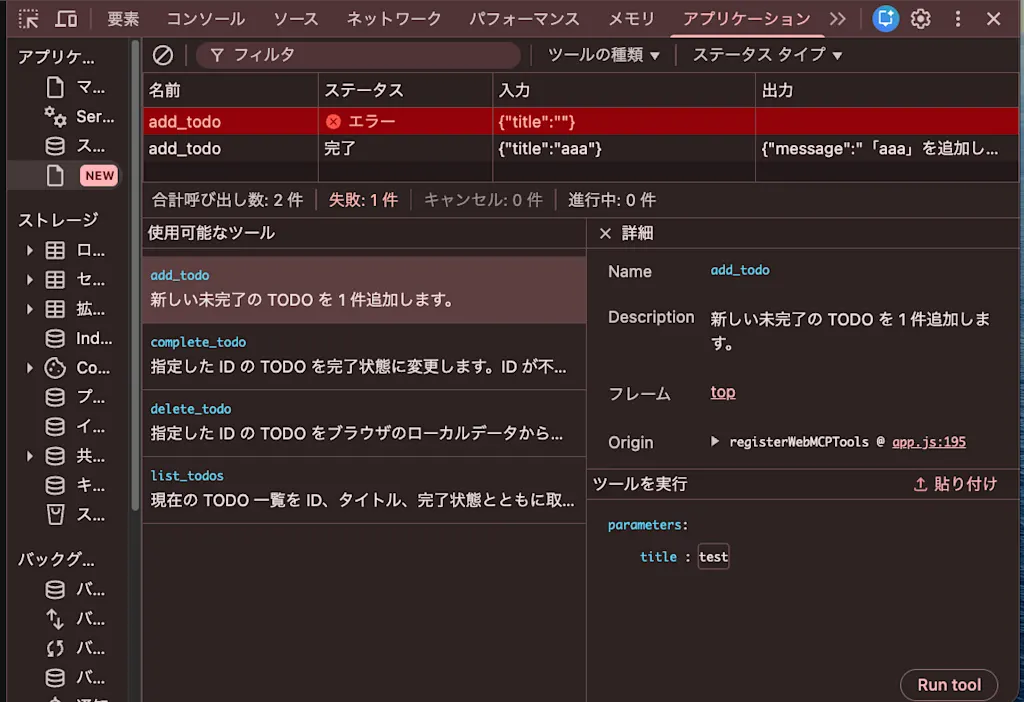Screen dimensions: 1024x702
Task: Expand the 拡... extension storage tree item
Action: 29,309
